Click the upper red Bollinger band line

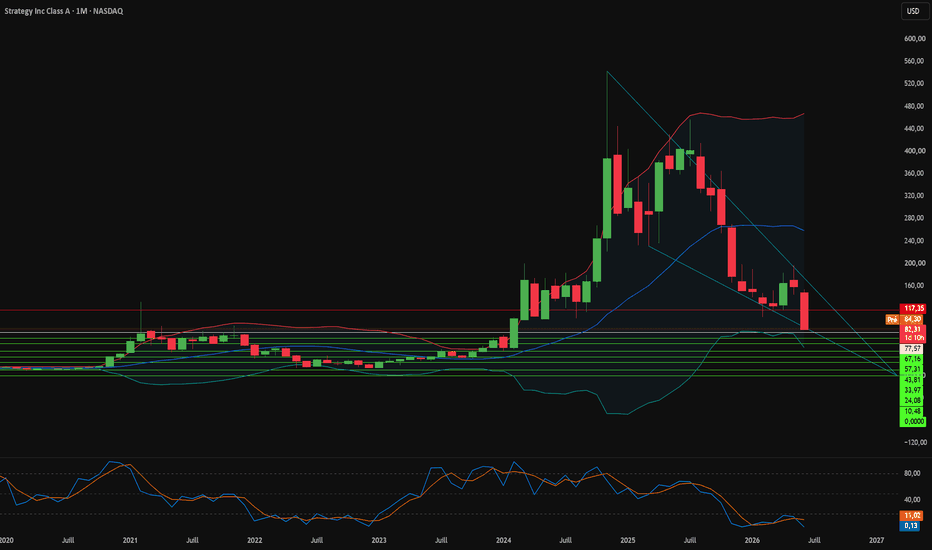point(743,118)
